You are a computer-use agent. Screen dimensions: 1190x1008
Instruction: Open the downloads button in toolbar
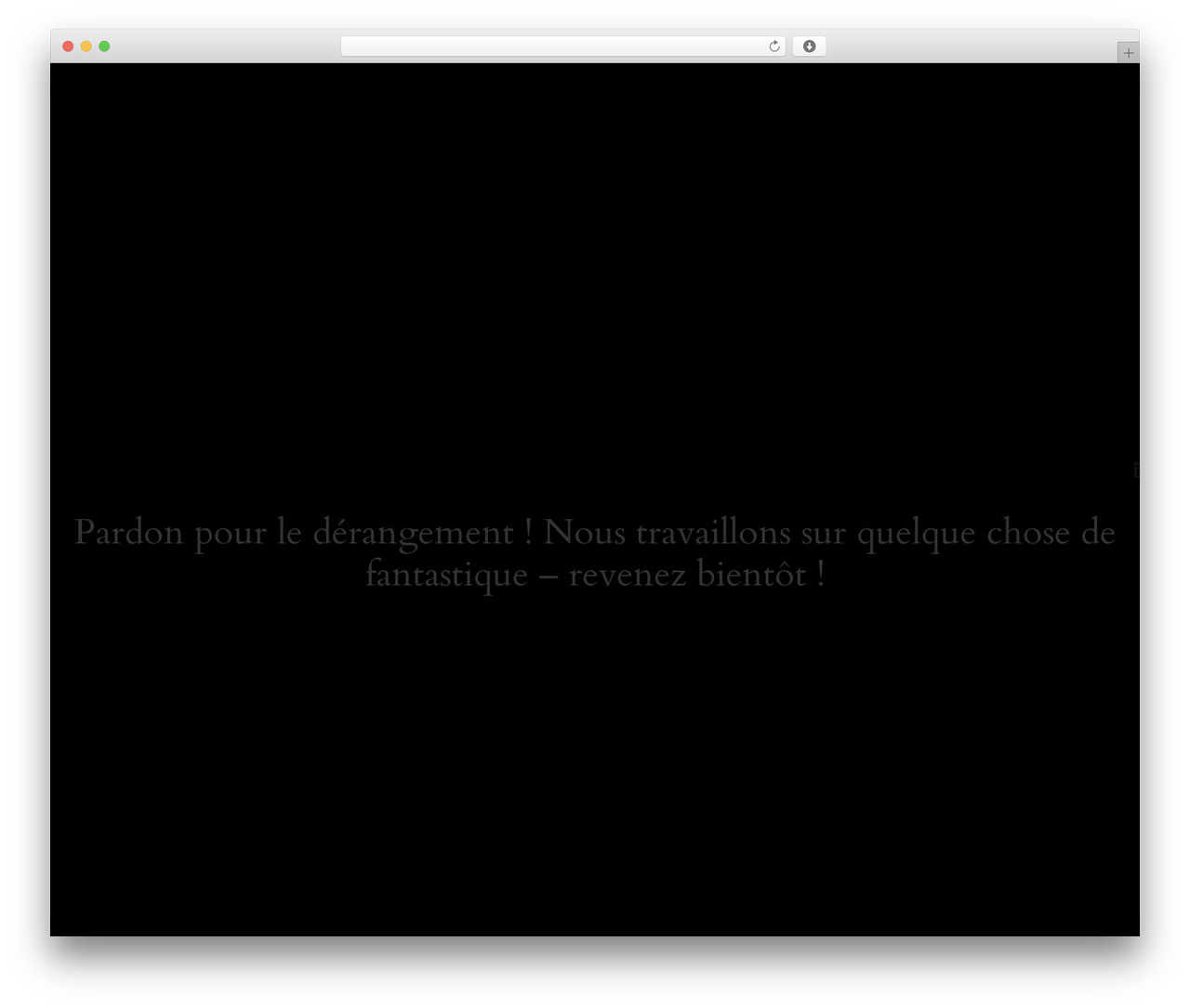(x=809, y=46)
